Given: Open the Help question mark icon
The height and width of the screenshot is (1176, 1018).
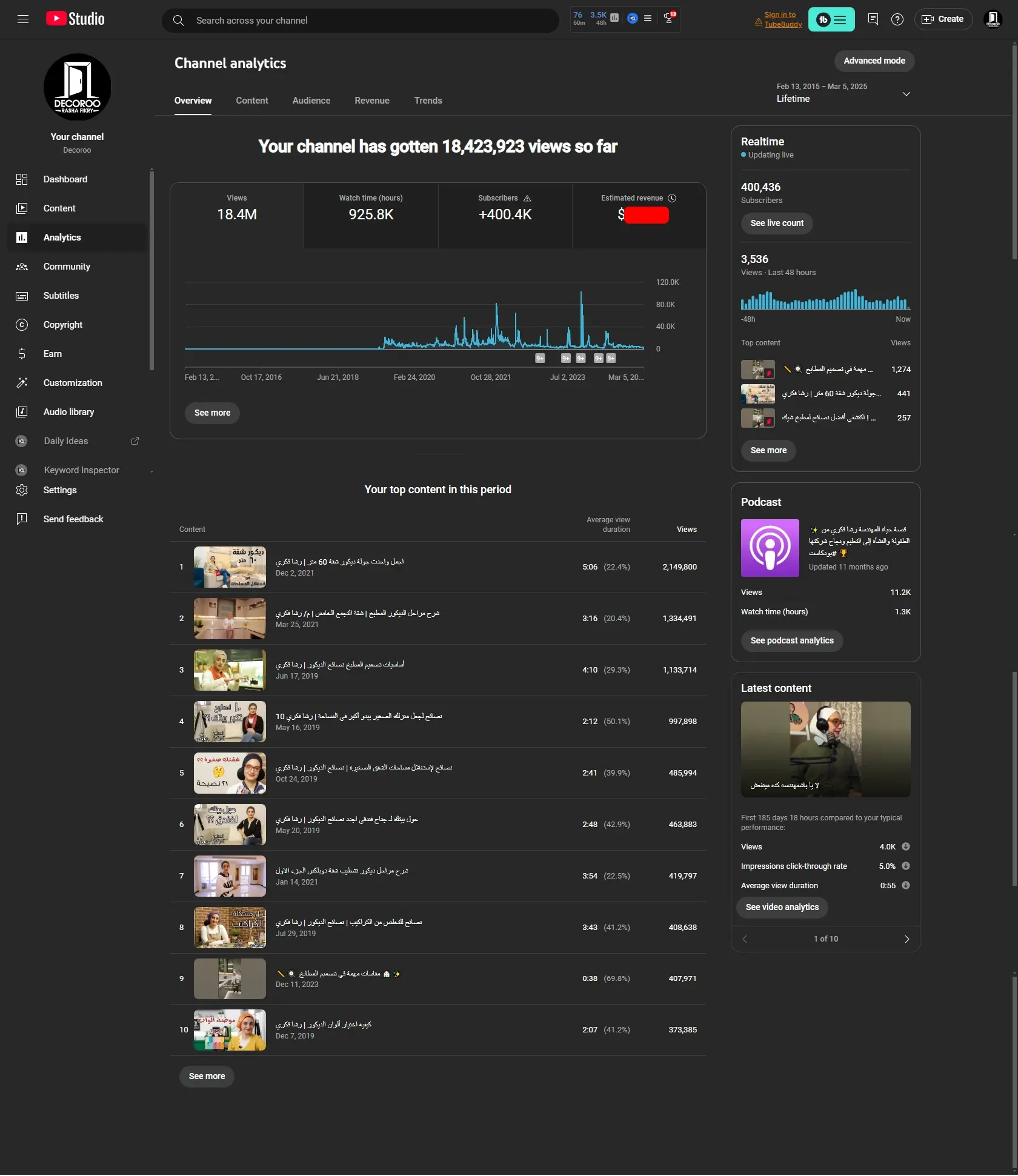Looking at the screenshot, I should pos(897,19).
